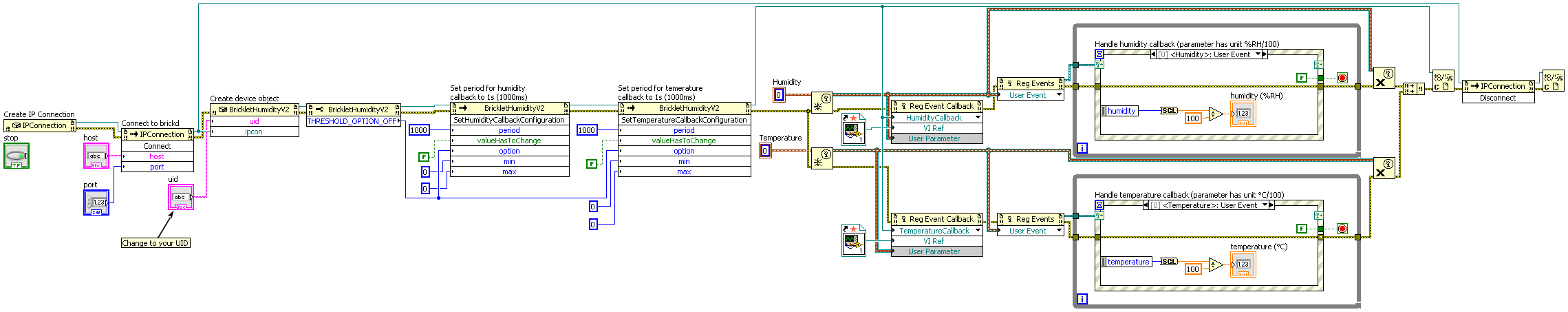This screenshot has height=312, width=1568.
Task: Click the 1000 period constant for humidity
Action: click(x=419, y=130)
